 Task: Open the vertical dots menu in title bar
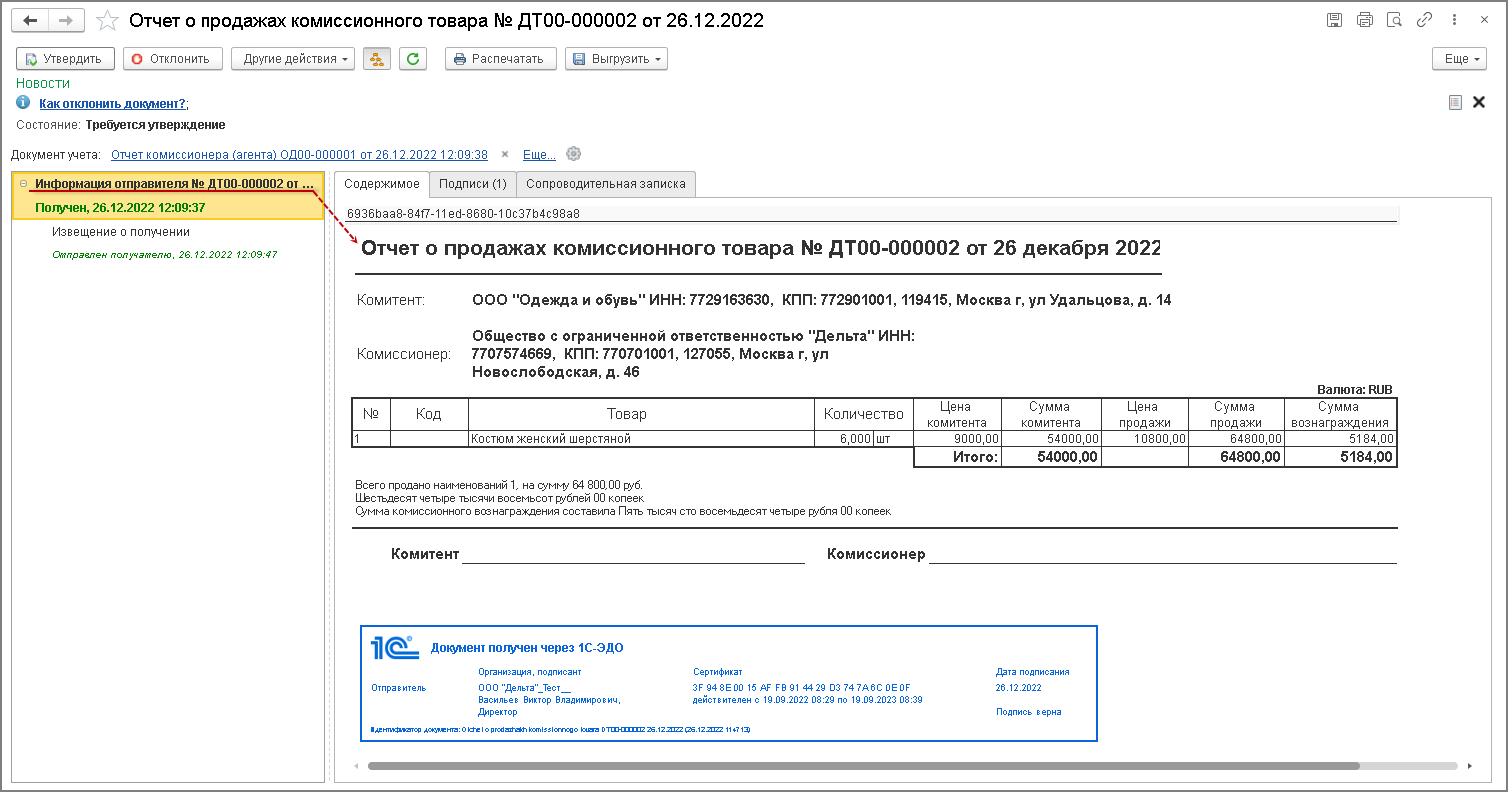[x=1453, y=19]
